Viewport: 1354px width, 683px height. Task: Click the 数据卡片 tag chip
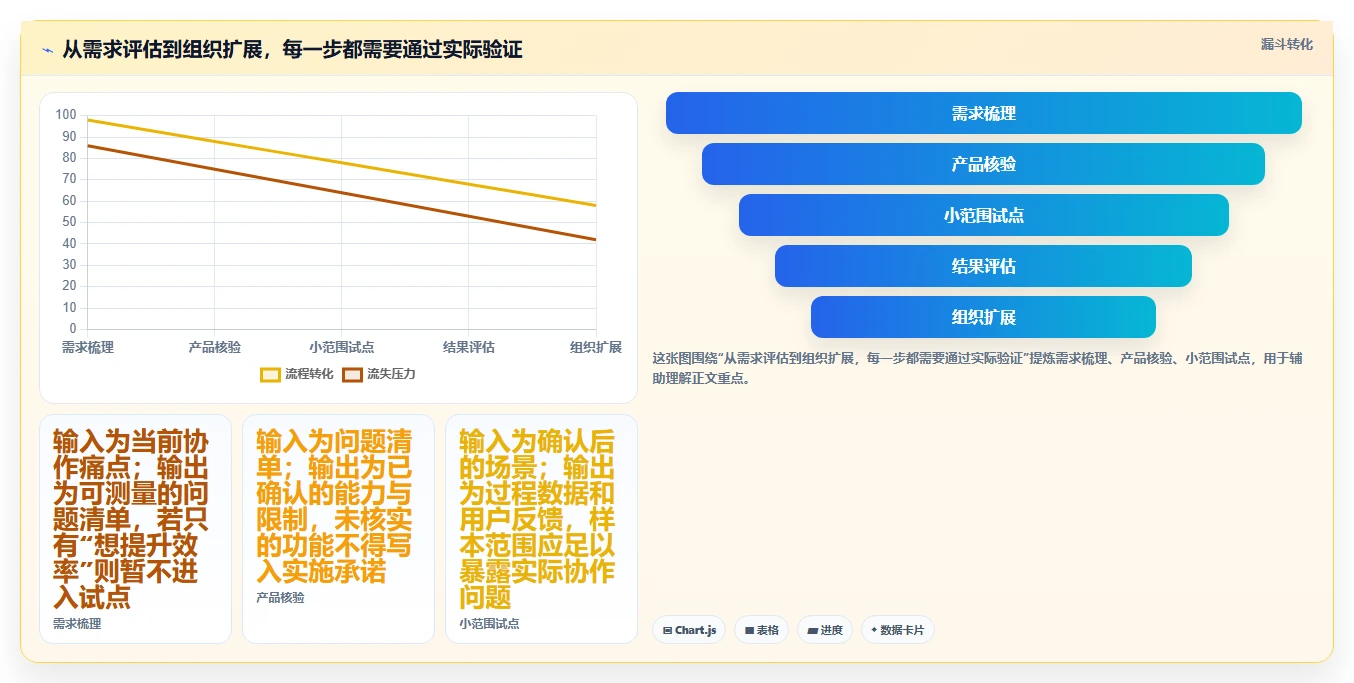898,630
